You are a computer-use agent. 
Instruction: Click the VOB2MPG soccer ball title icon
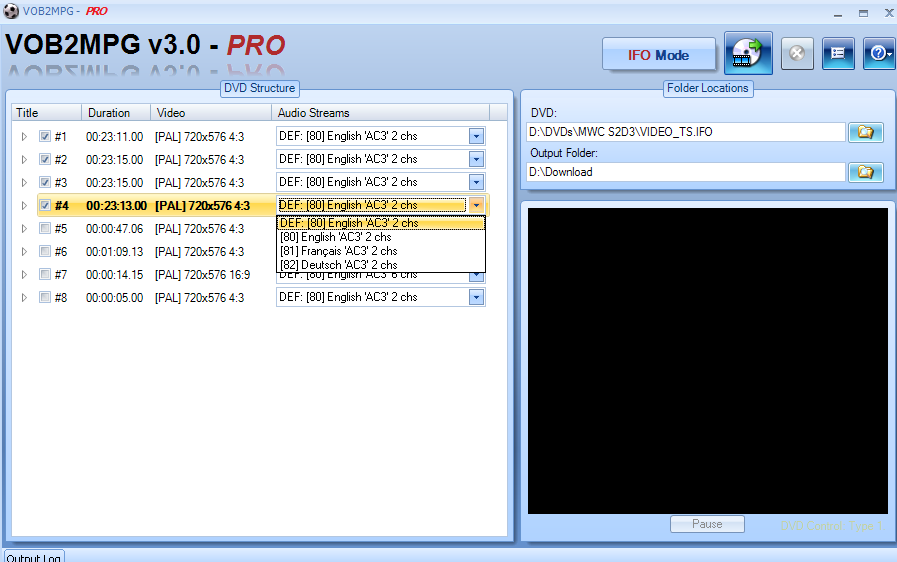coord(11,11)
